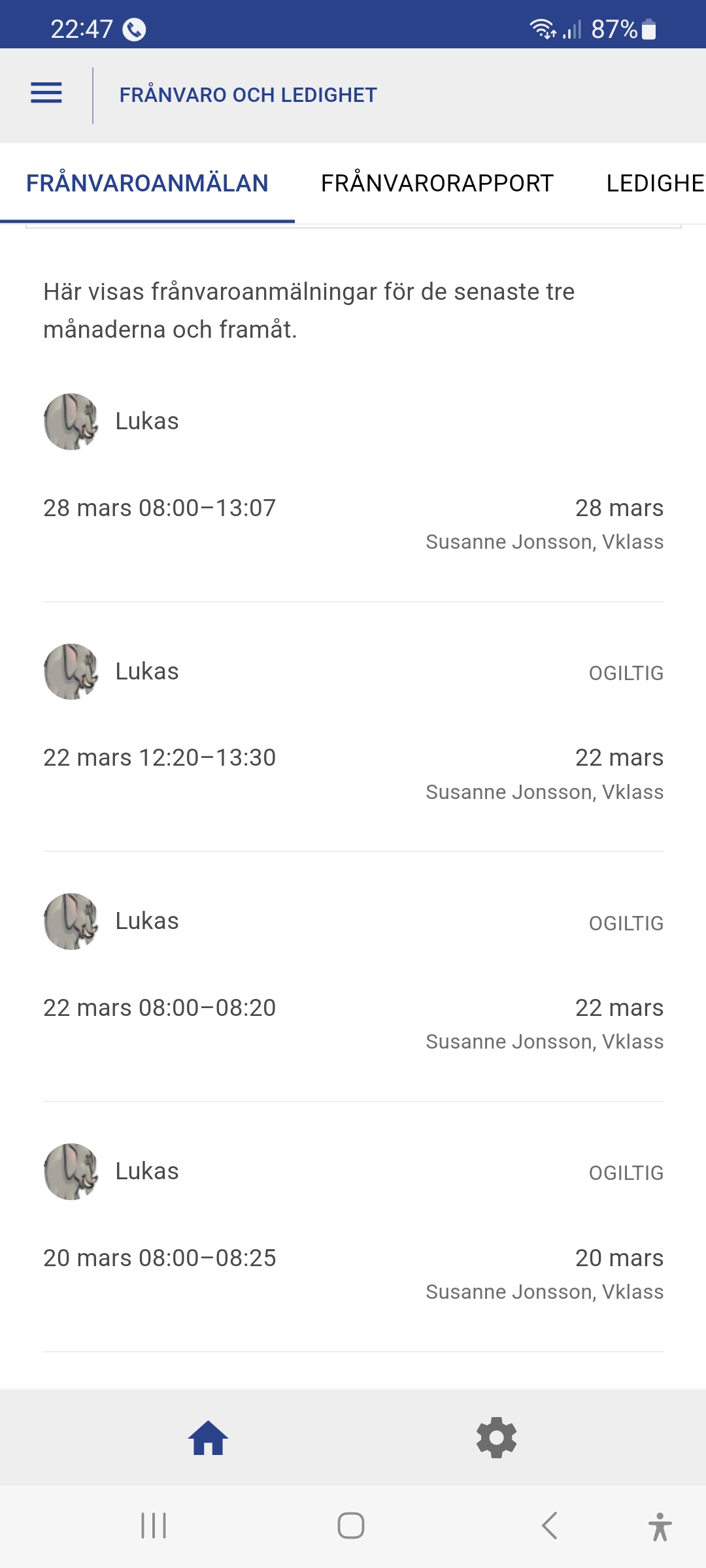Open the 20 mars 08:00–08:25 absence entry
This screenshot has height=1568, width=706.
coord(160,1258)
